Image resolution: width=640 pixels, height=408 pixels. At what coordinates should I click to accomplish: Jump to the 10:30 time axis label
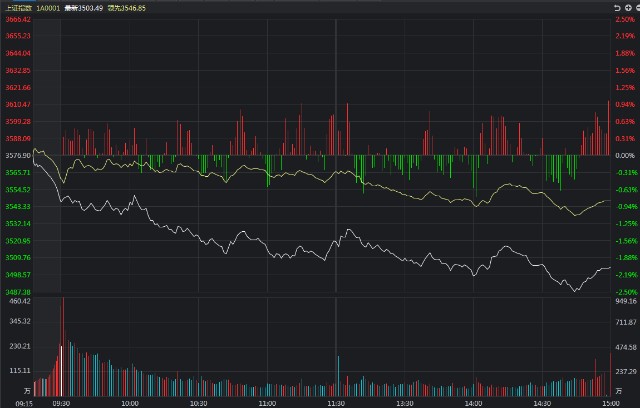click(x=198, y=403)
